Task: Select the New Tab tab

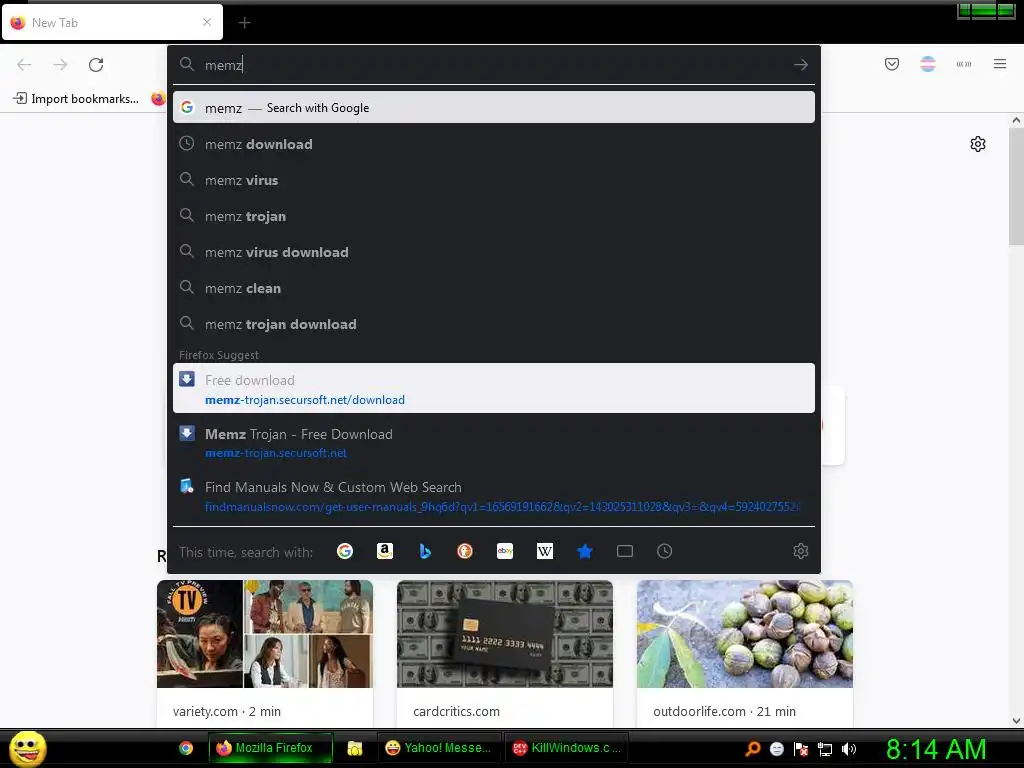Action: point(112,22)
